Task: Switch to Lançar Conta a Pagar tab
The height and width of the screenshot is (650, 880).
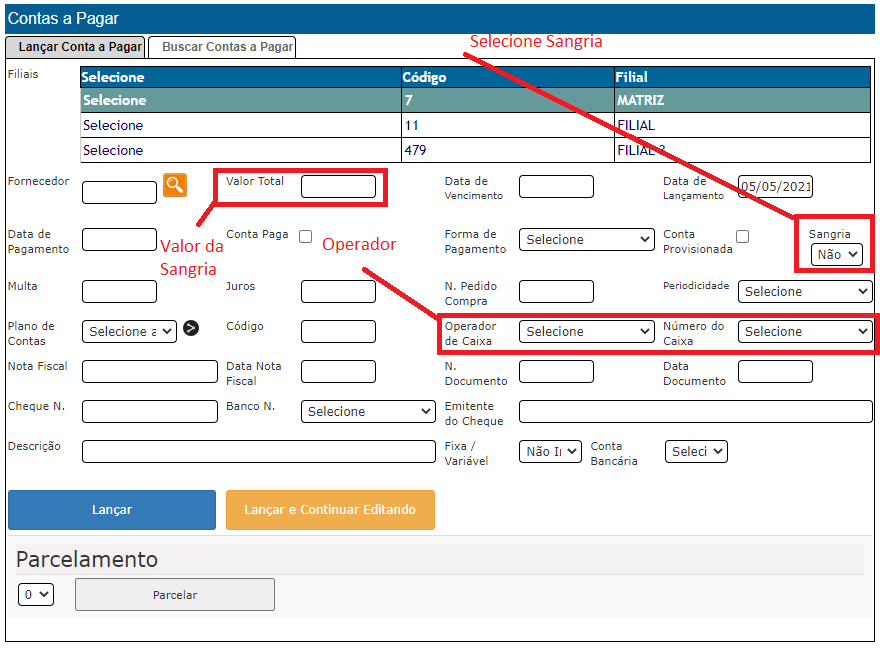Action: point(75,47)
